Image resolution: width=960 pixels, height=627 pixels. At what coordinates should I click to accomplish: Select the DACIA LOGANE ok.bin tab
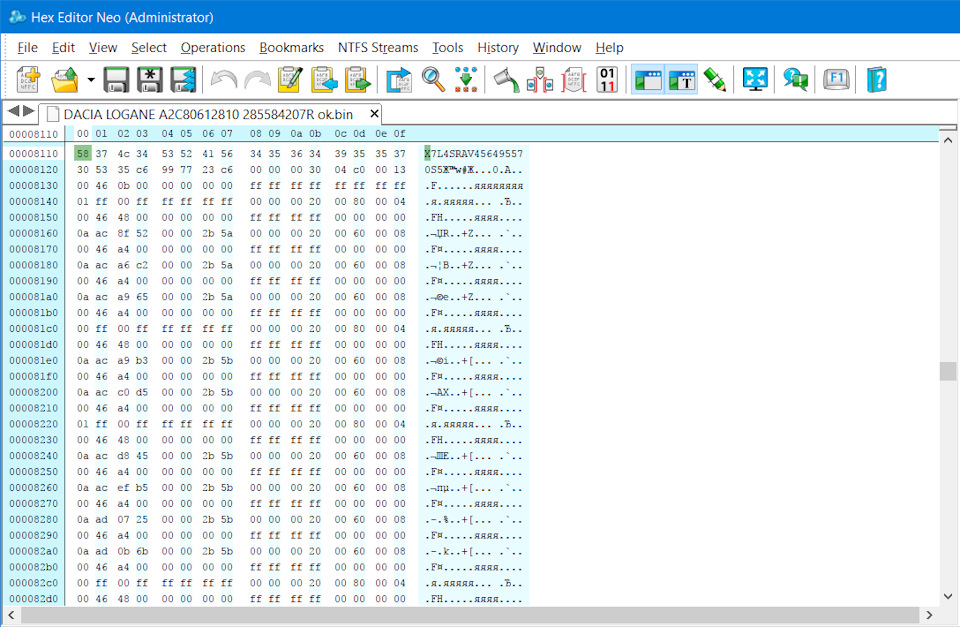coord(208,115)
